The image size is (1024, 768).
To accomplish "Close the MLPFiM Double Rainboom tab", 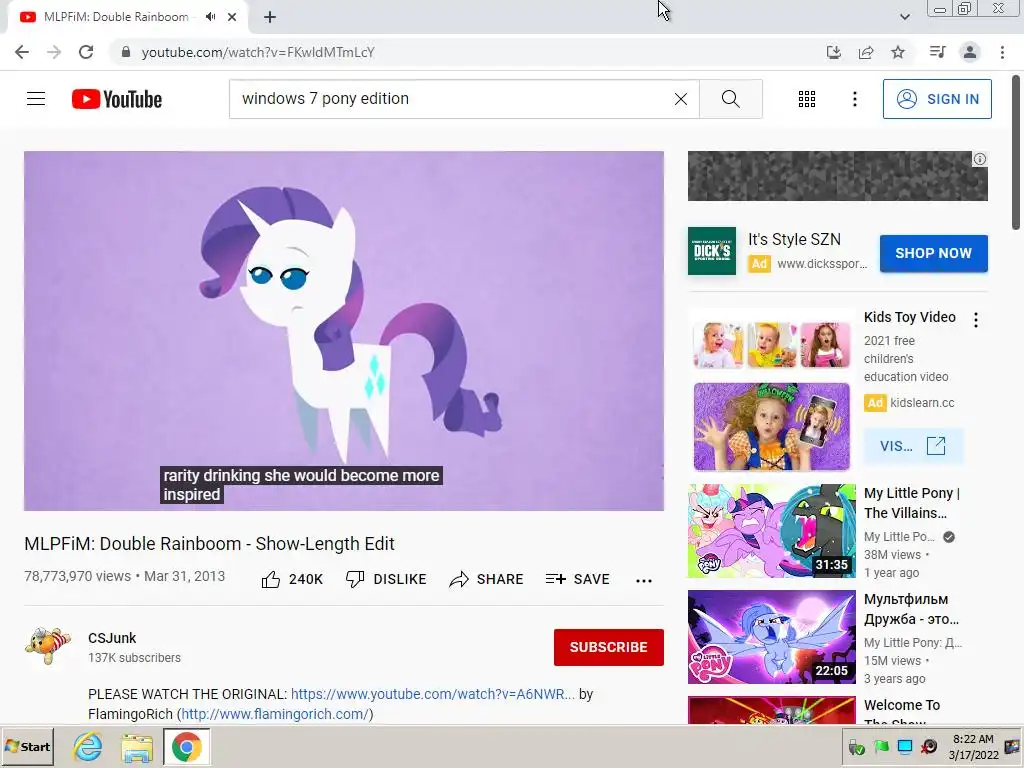I will pos(232,17).
